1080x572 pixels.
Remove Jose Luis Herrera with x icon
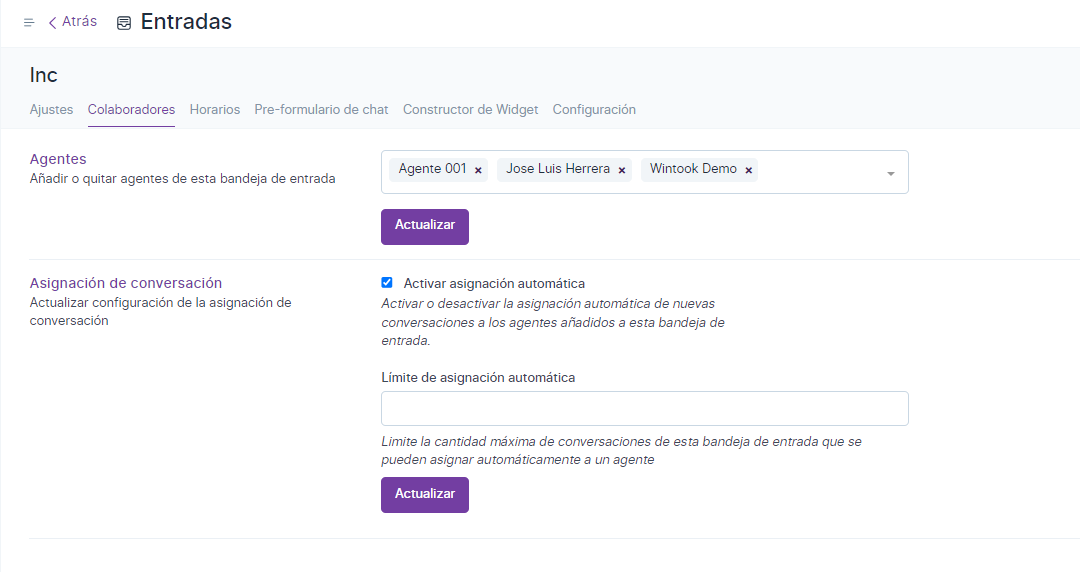pyautogui.click(x=622, y=170)
